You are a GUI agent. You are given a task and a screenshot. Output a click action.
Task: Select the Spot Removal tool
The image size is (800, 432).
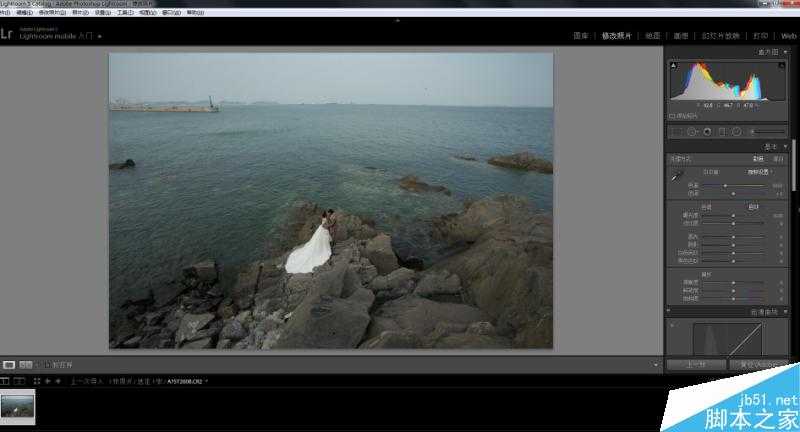pos(692,131)
